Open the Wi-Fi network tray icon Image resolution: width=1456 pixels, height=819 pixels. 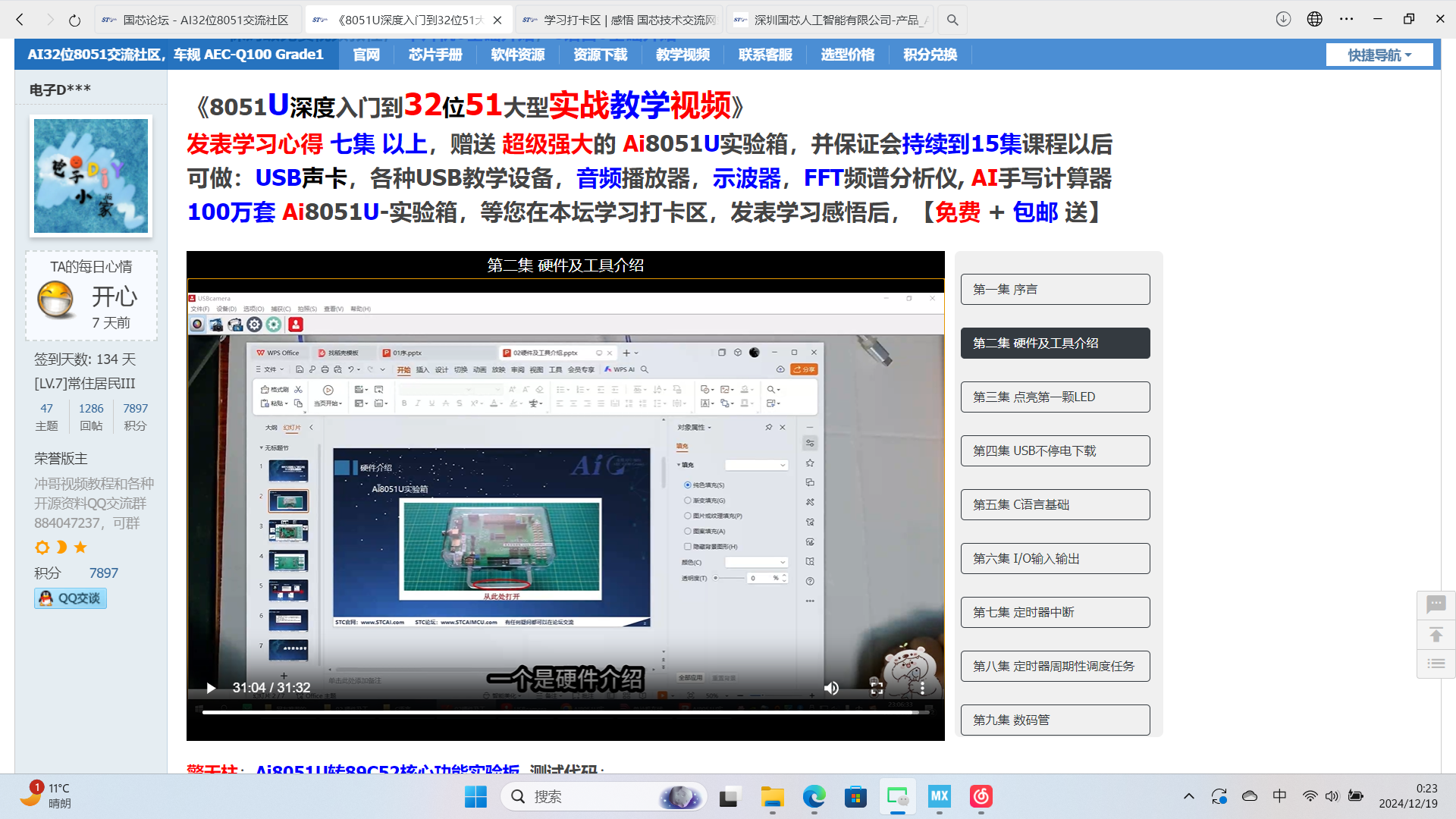tap(1310, 796)
